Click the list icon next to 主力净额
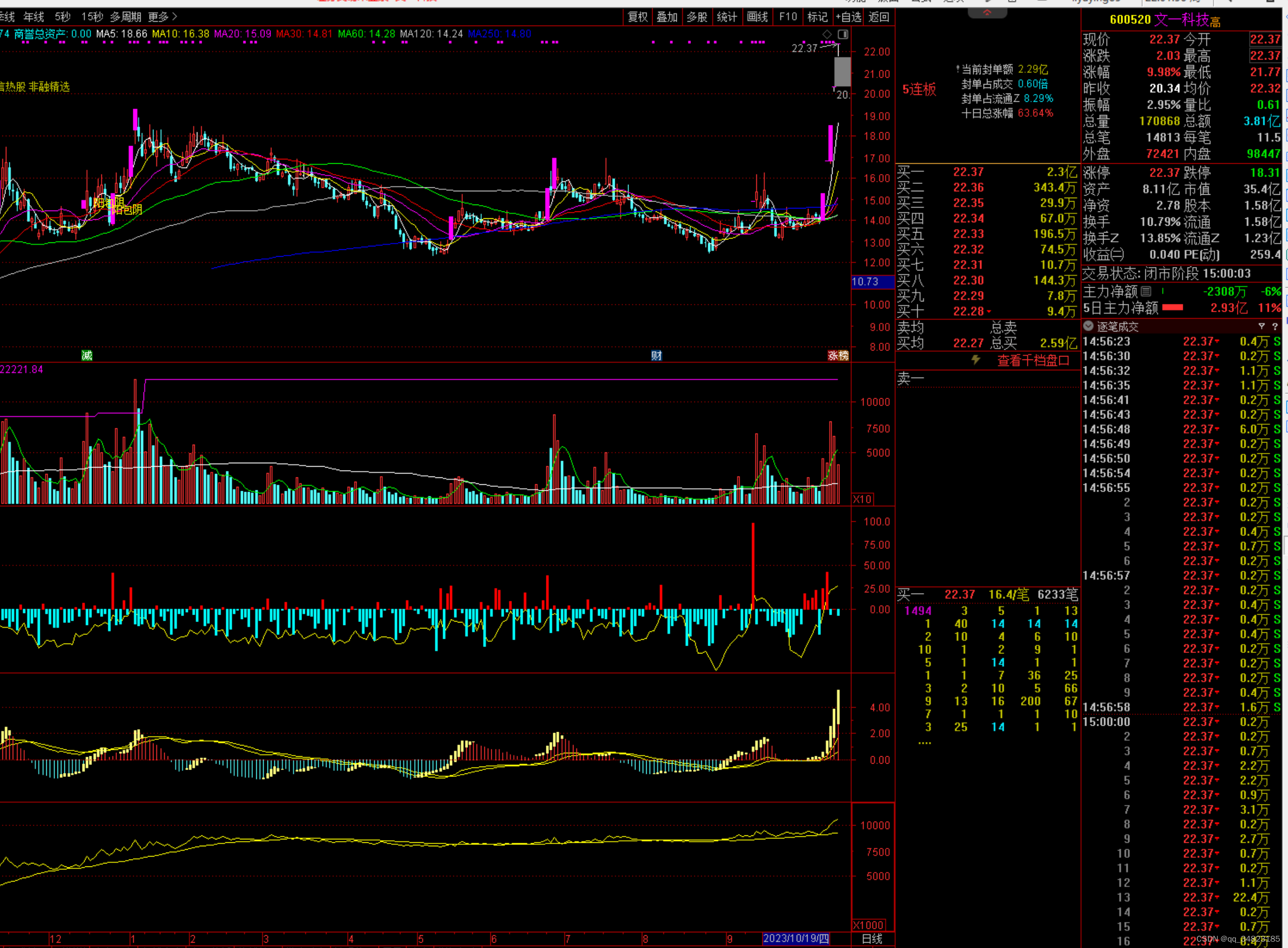This screenshot has height=948, width=1288. click(1146, 292)
